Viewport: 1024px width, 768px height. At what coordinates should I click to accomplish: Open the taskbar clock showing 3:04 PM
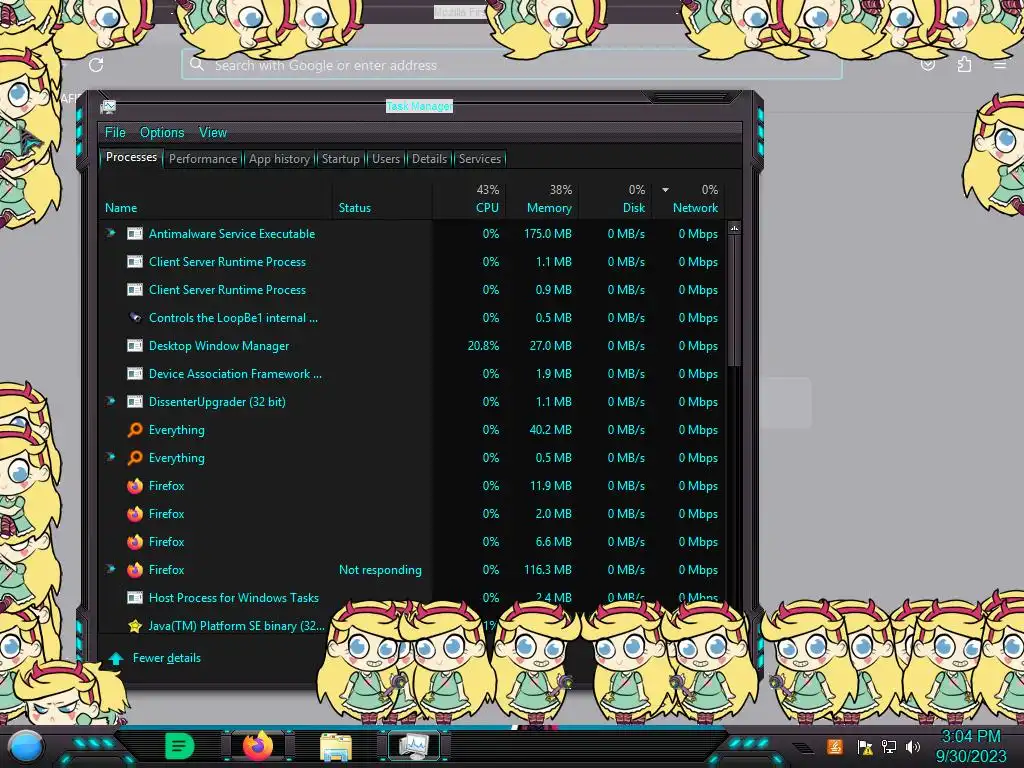[971, 746]
